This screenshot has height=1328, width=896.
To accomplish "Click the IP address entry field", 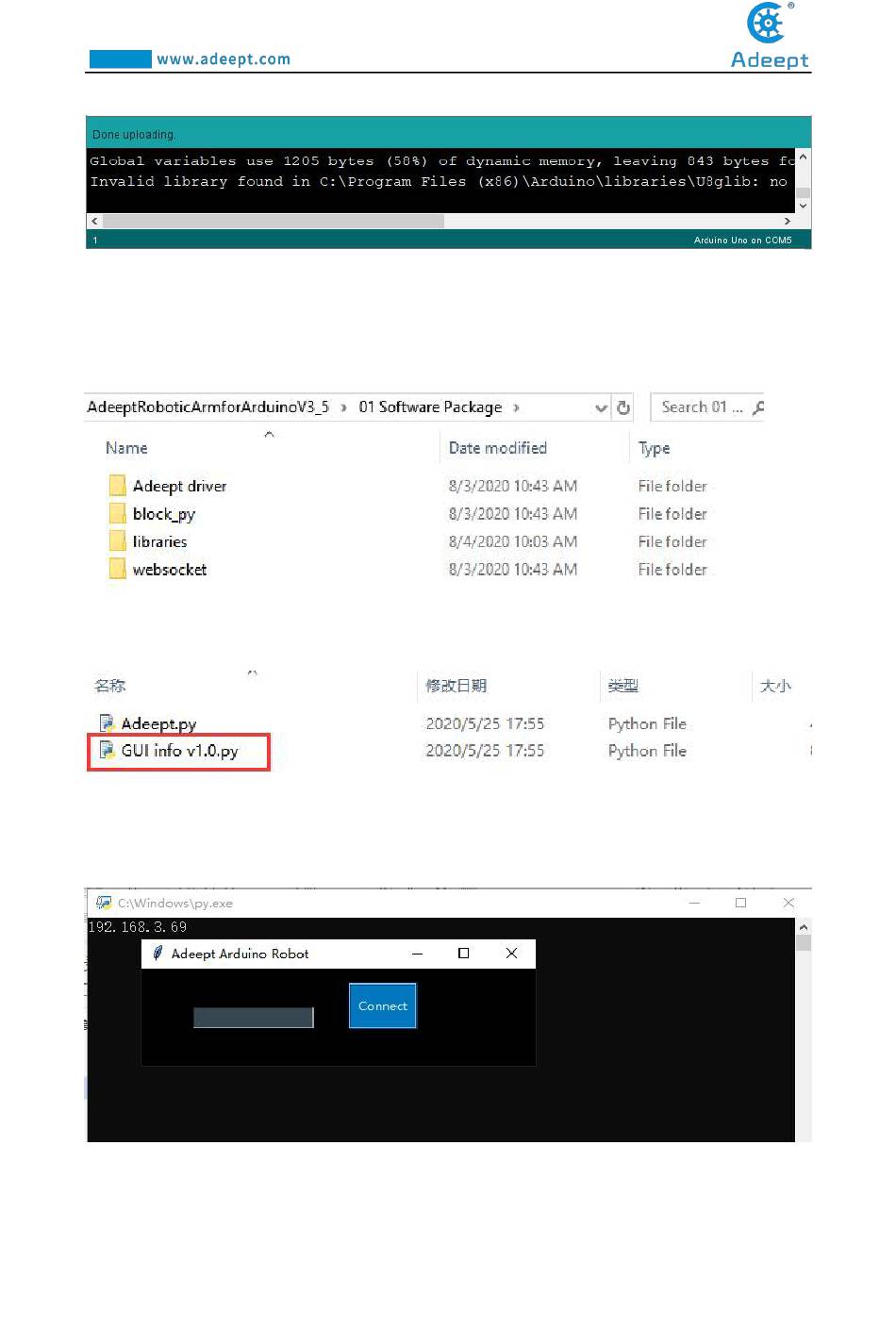I will (x=254, y=1018).
